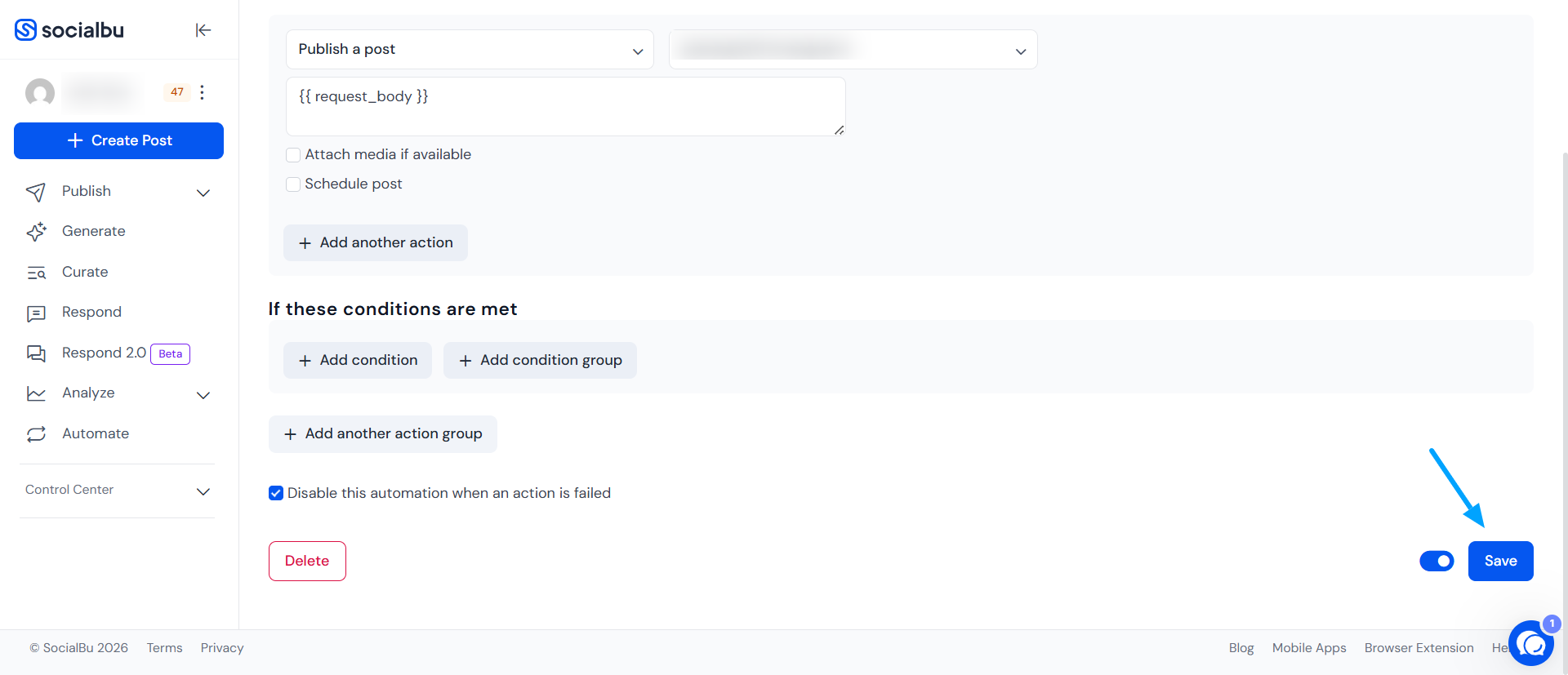Viewport: 1568px width, 675px height.
Task: Toggle the automation enabled switch
Action: (x=1437, y=561)
